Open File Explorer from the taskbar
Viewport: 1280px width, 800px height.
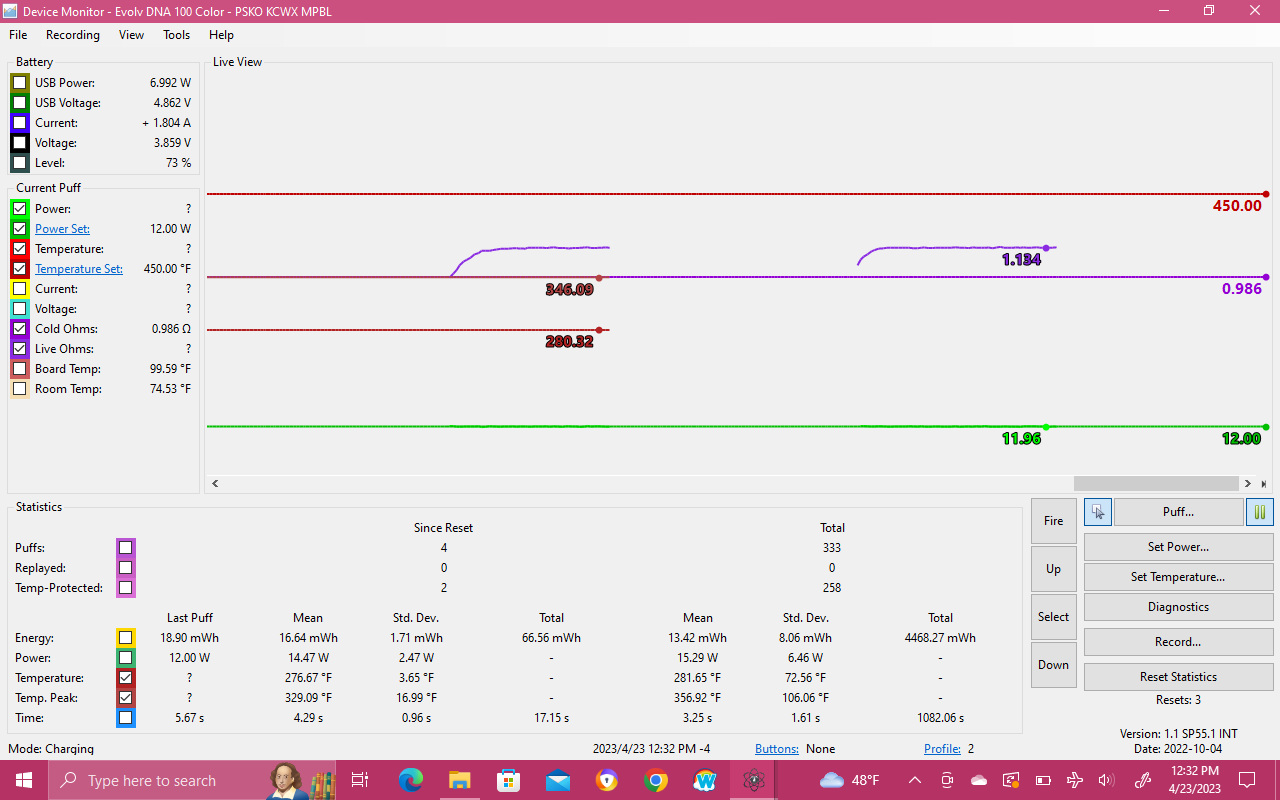459,780
